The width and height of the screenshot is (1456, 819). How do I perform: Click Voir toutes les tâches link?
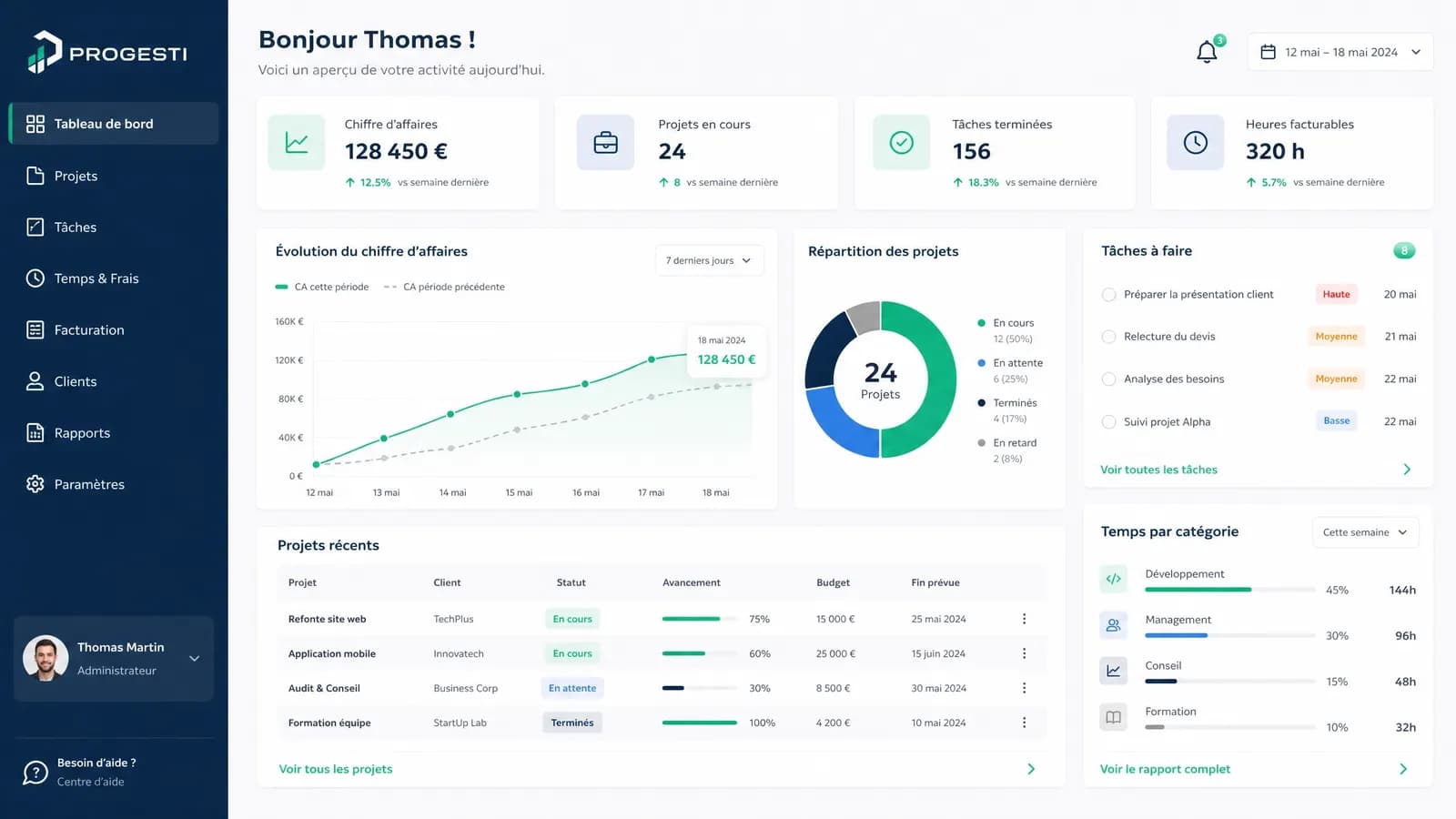1158,470
